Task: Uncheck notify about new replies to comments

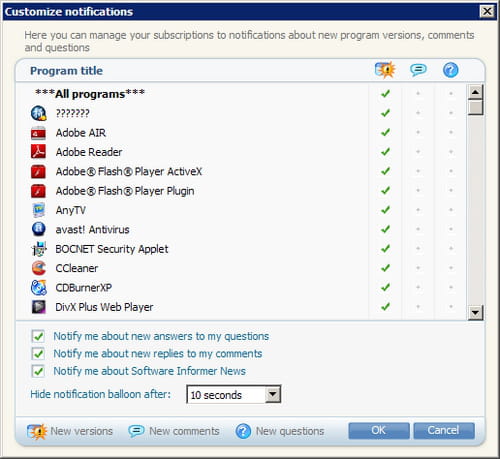Action: tap(38, 354)
